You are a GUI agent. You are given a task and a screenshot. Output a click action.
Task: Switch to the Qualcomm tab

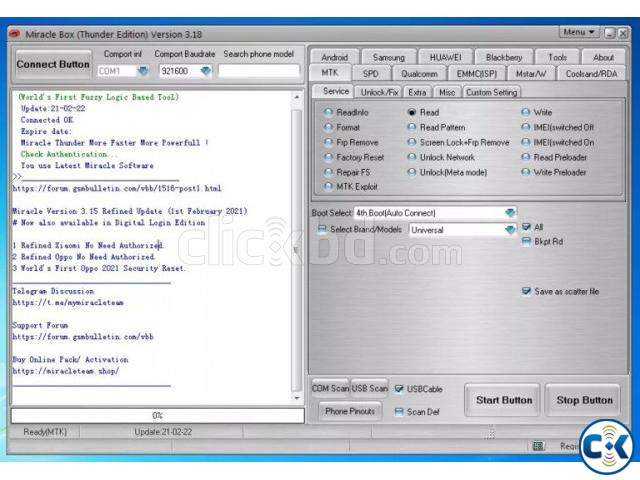pyautogui.click(x=419, y=74)
